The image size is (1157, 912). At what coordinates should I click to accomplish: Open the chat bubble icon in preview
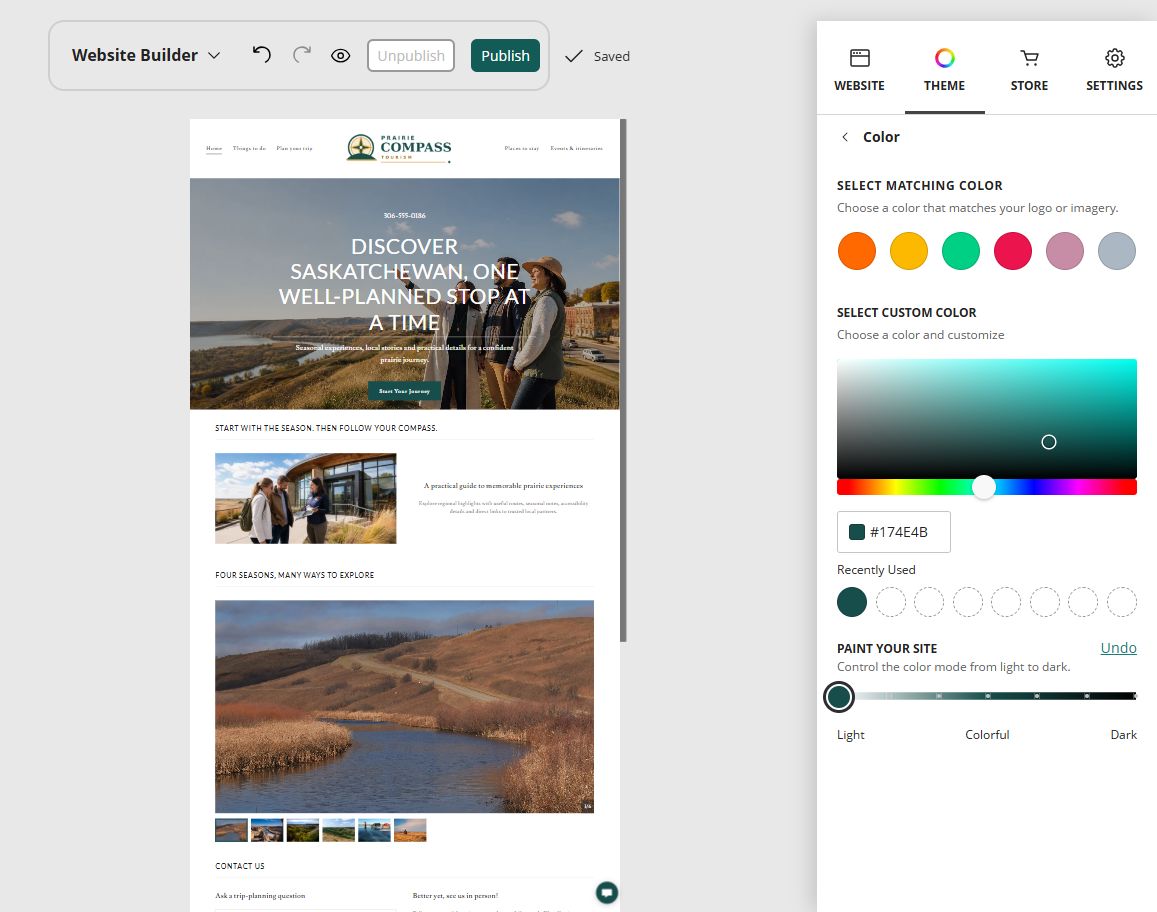607,893
